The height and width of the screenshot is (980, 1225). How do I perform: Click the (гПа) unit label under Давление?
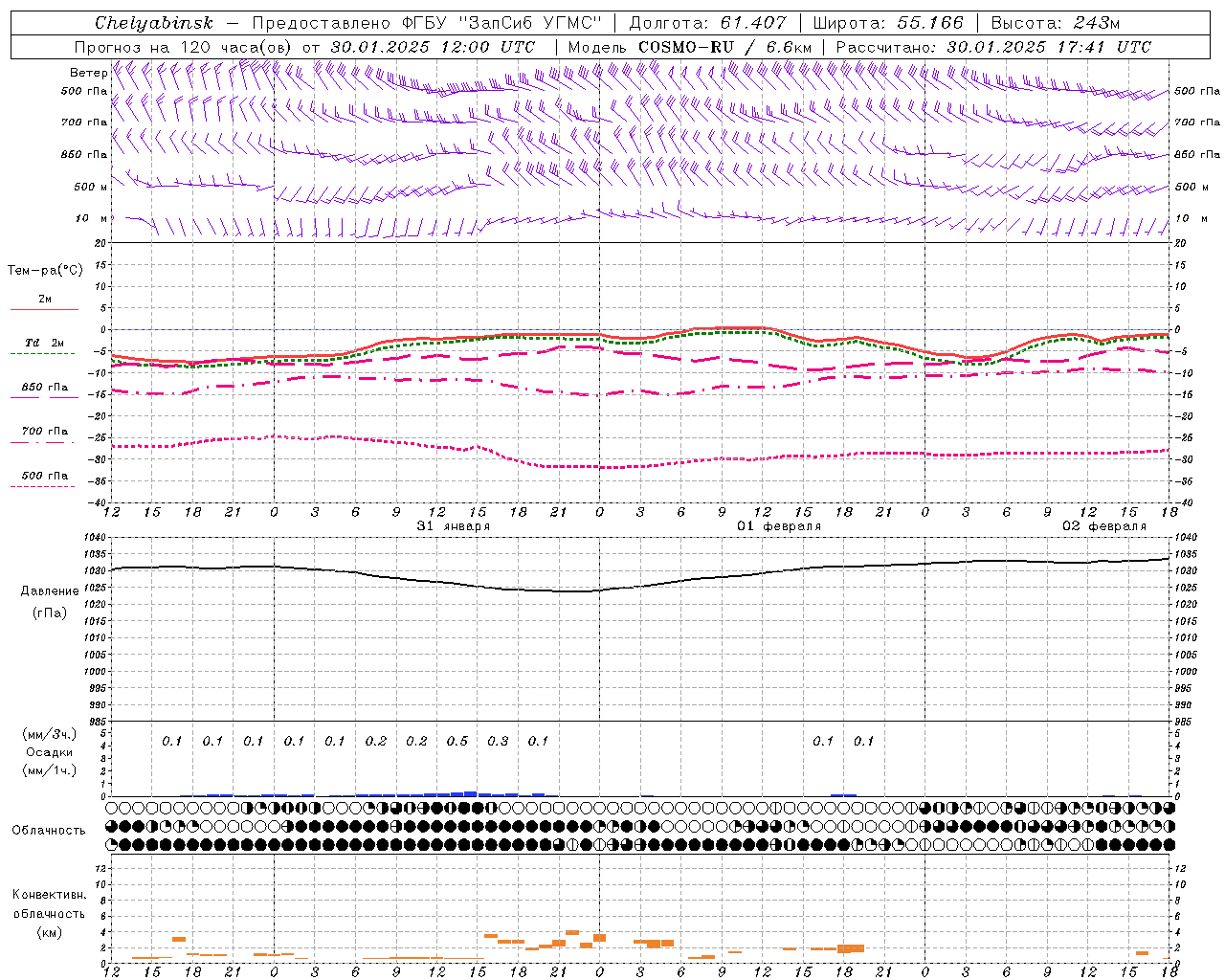49,613
